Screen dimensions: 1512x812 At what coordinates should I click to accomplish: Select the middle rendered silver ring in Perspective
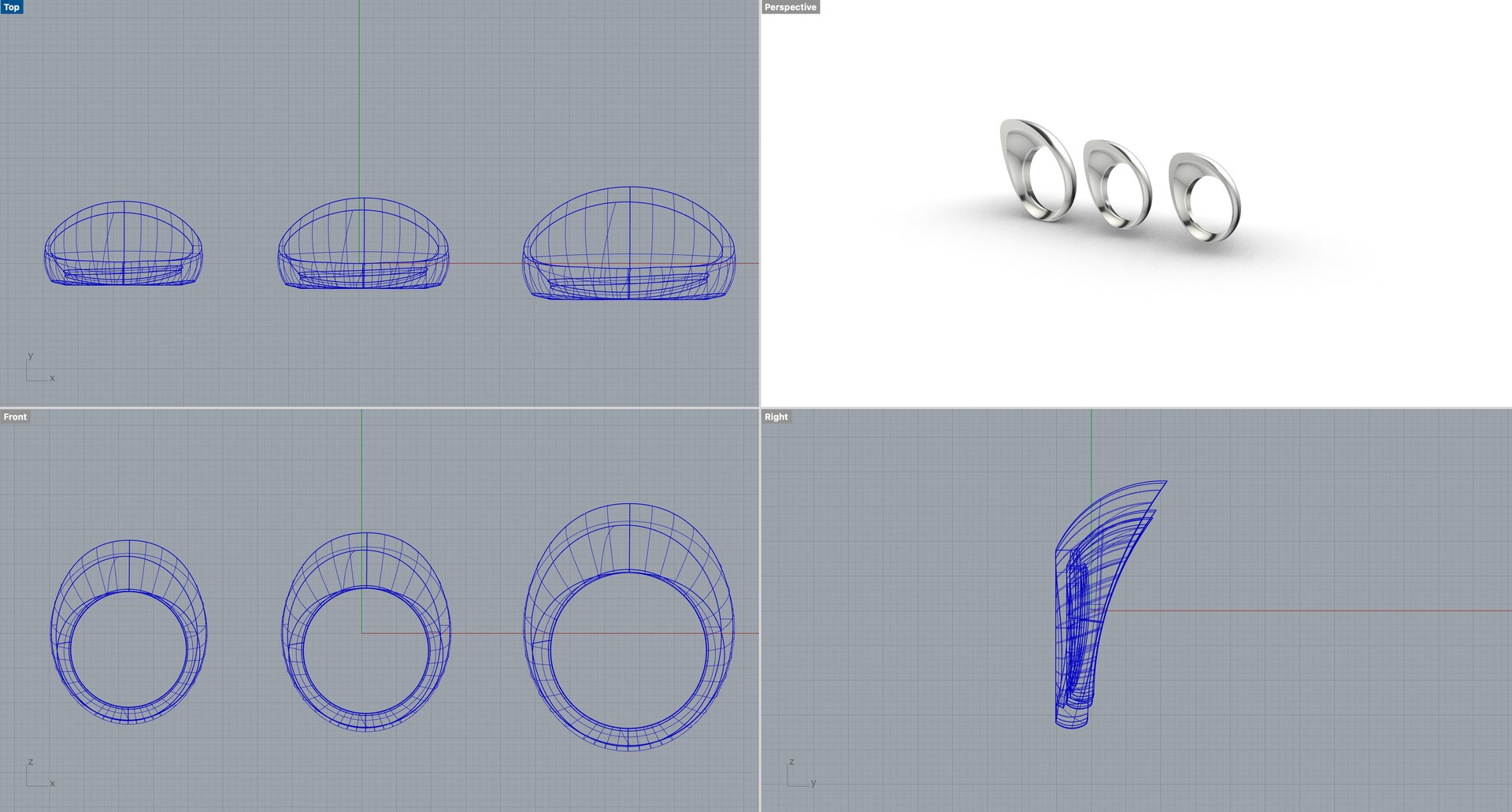click(x=1117, y=184)
